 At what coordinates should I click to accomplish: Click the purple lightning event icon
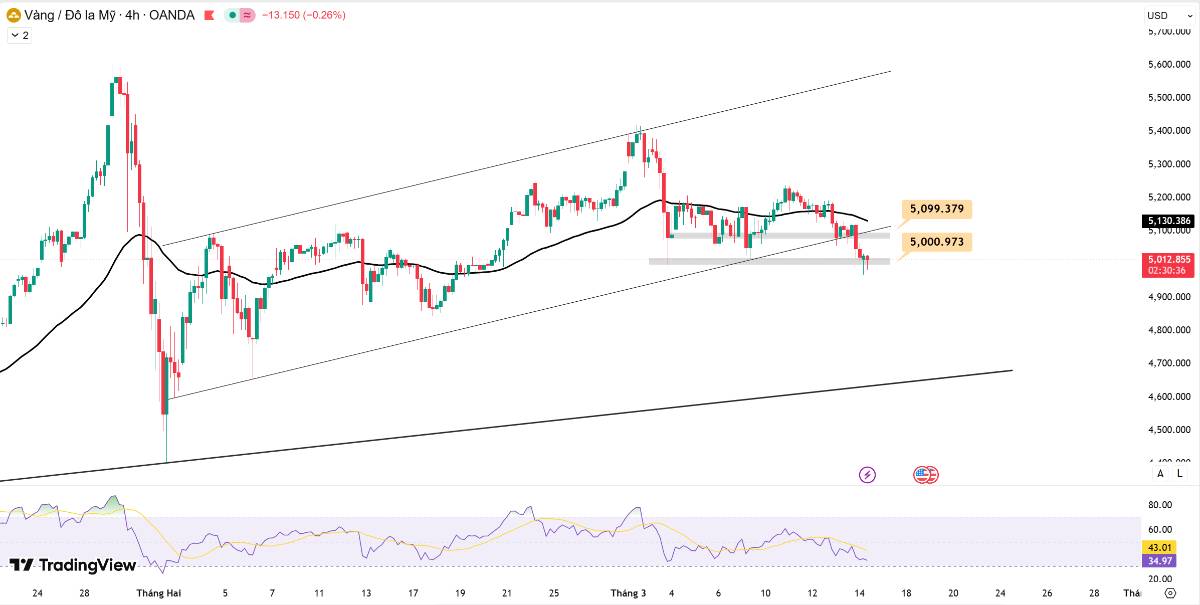[867, 474]
